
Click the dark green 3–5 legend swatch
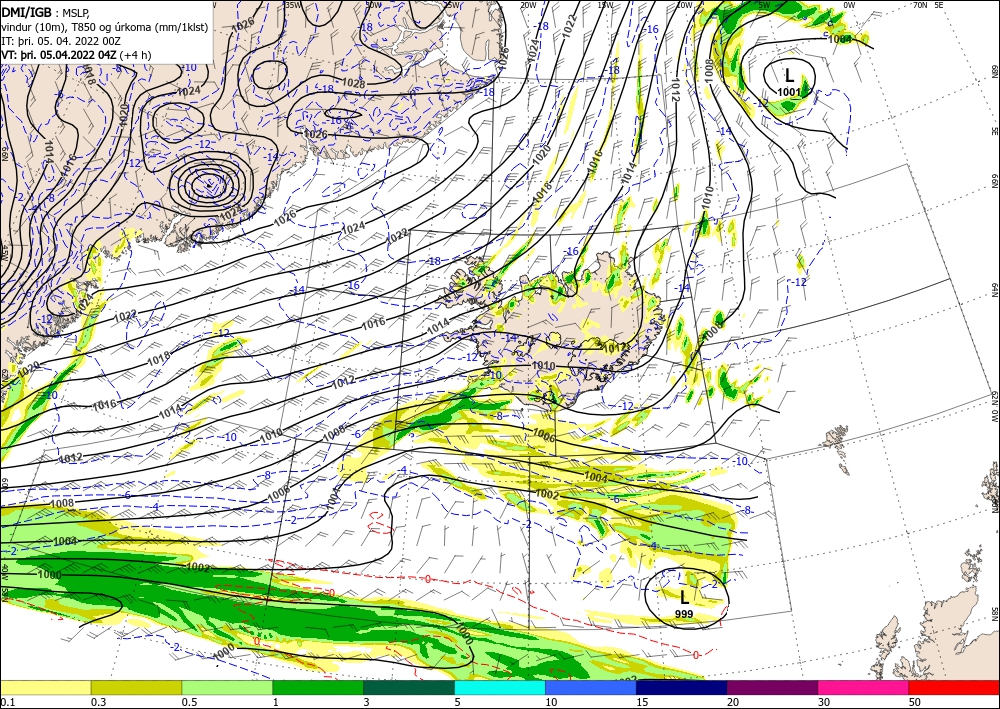tap(409, 687)
